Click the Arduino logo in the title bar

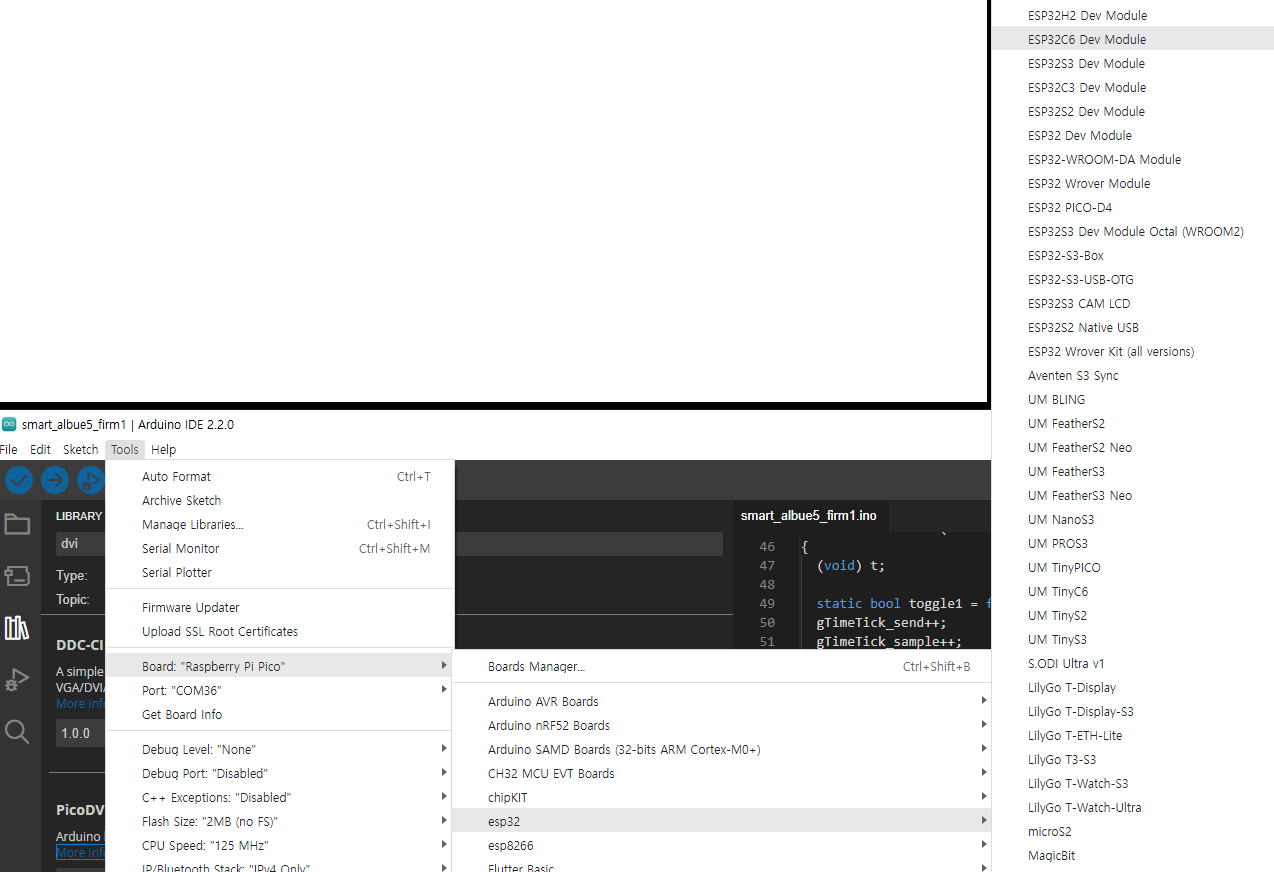click(x=9, y=424)
